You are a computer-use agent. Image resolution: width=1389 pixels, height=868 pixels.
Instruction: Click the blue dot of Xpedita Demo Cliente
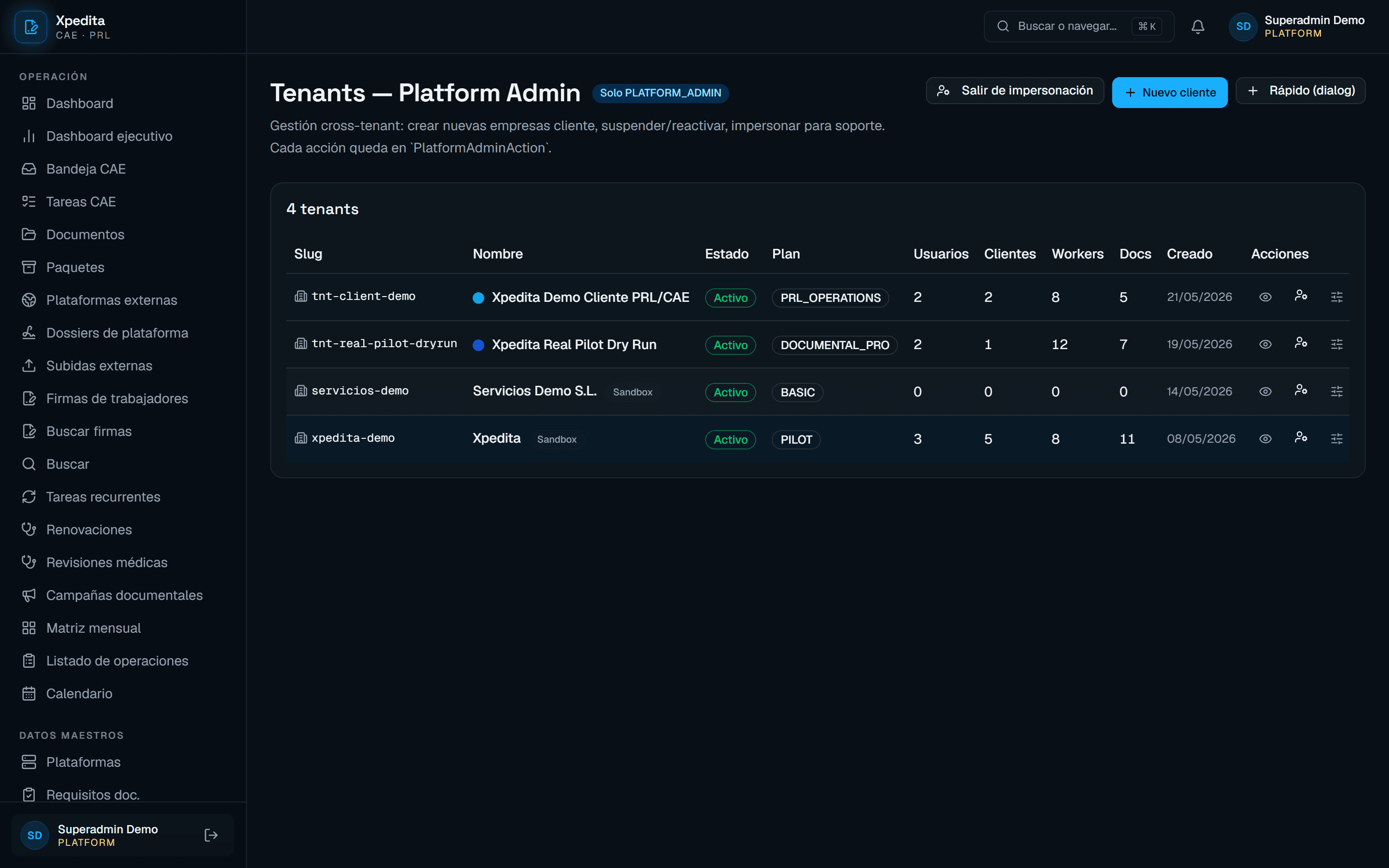click(478, 298)
